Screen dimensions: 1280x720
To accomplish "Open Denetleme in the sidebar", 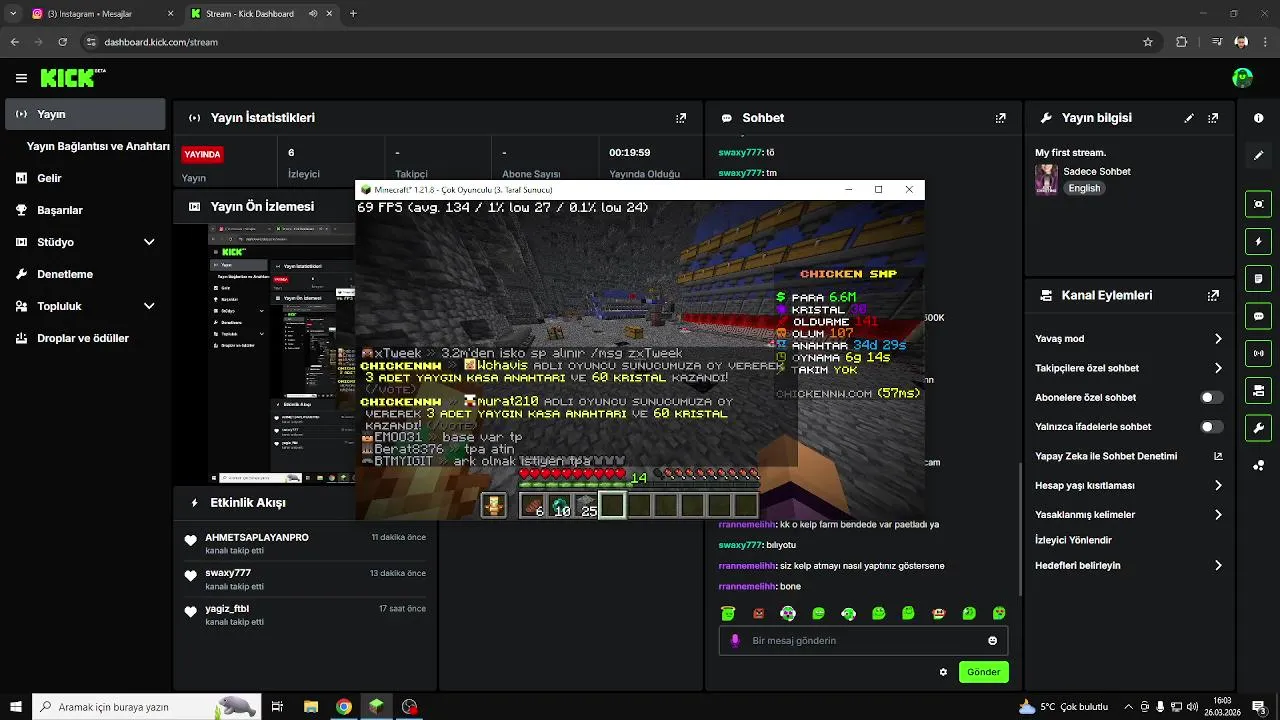I will (x=65, y=274).
